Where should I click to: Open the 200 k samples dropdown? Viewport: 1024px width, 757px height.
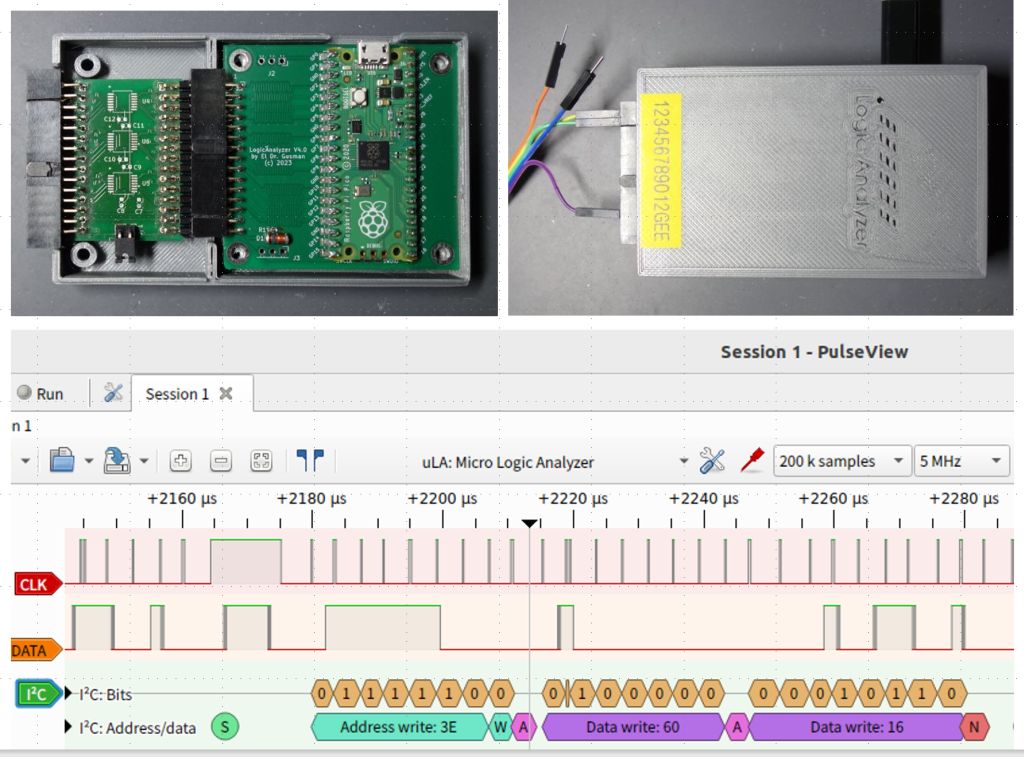(x=842, y=461)
